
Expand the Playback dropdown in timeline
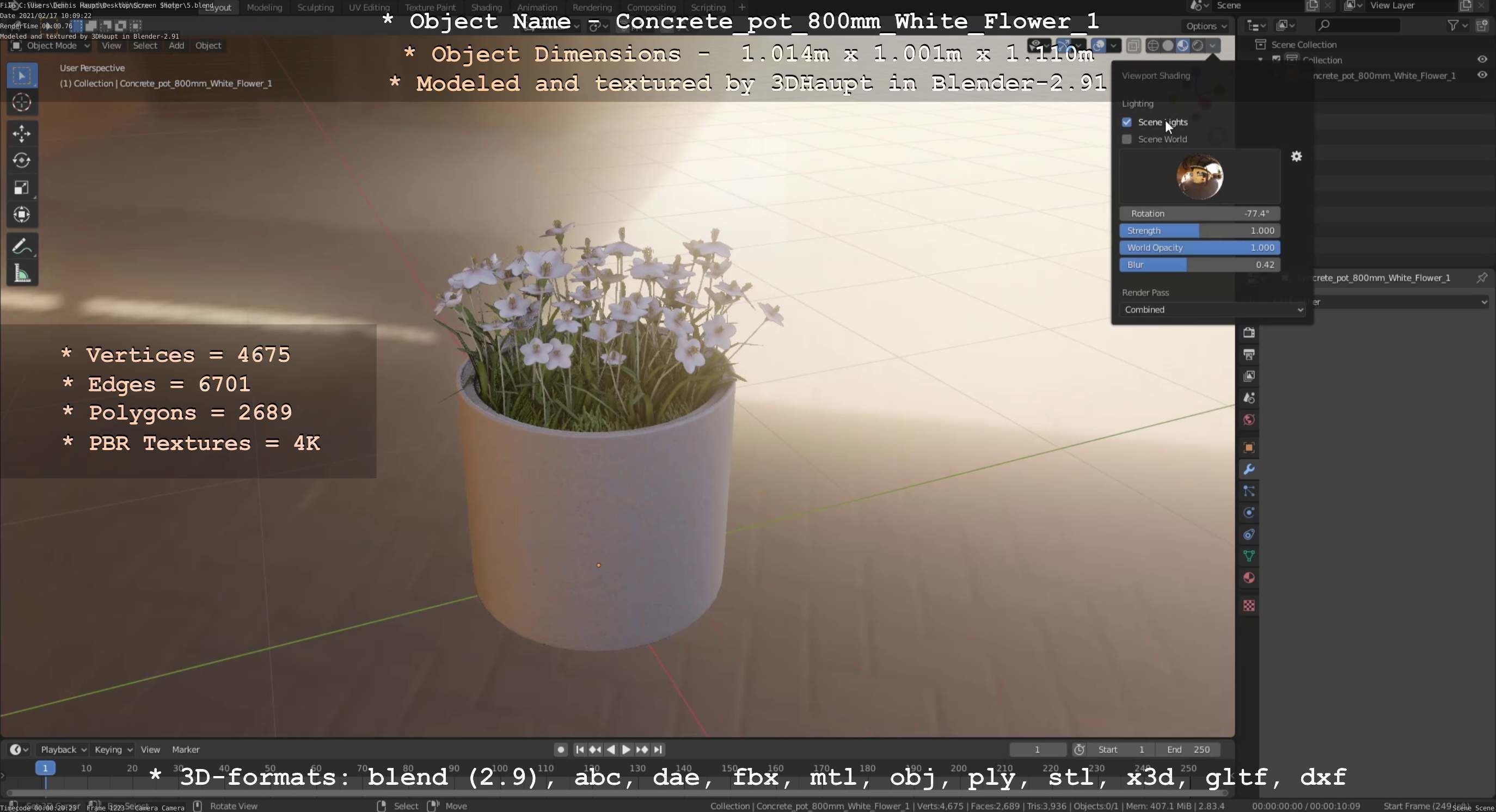(63, 749)
